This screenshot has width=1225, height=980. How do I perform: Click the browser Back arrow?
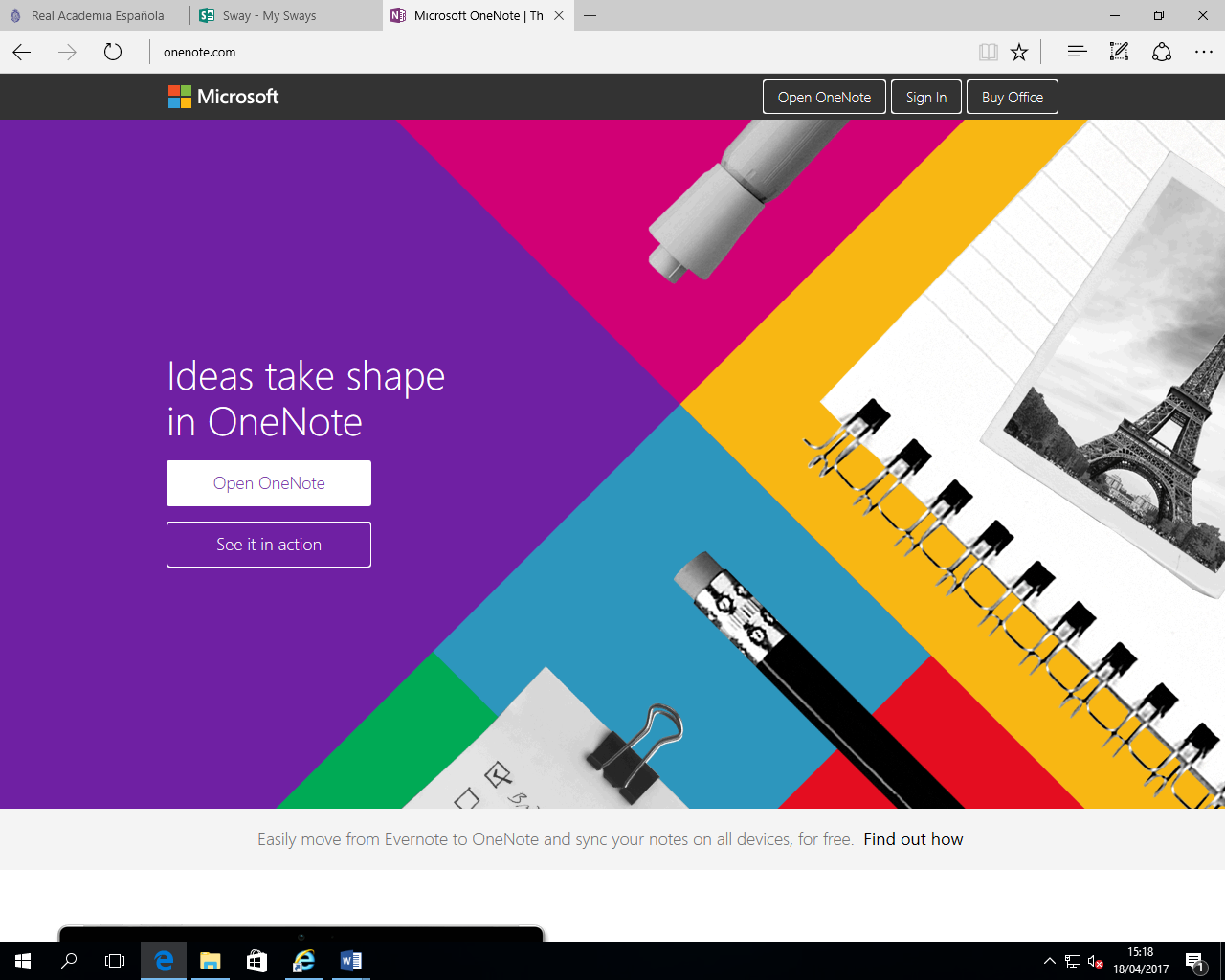point(22,52)
